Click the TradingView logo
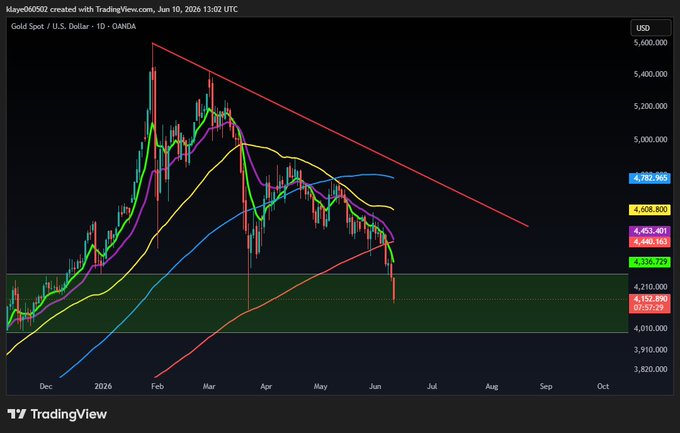Image resolution: width=680 pixels, height=433 pixels. [x=57, y=414]
